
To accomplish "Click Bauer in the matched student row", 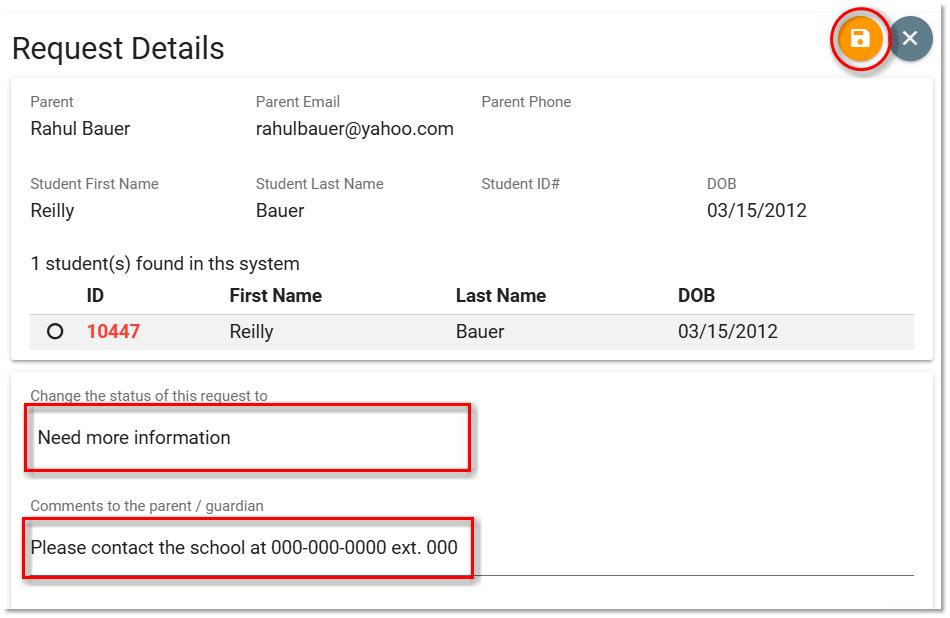I will point(480,331).
